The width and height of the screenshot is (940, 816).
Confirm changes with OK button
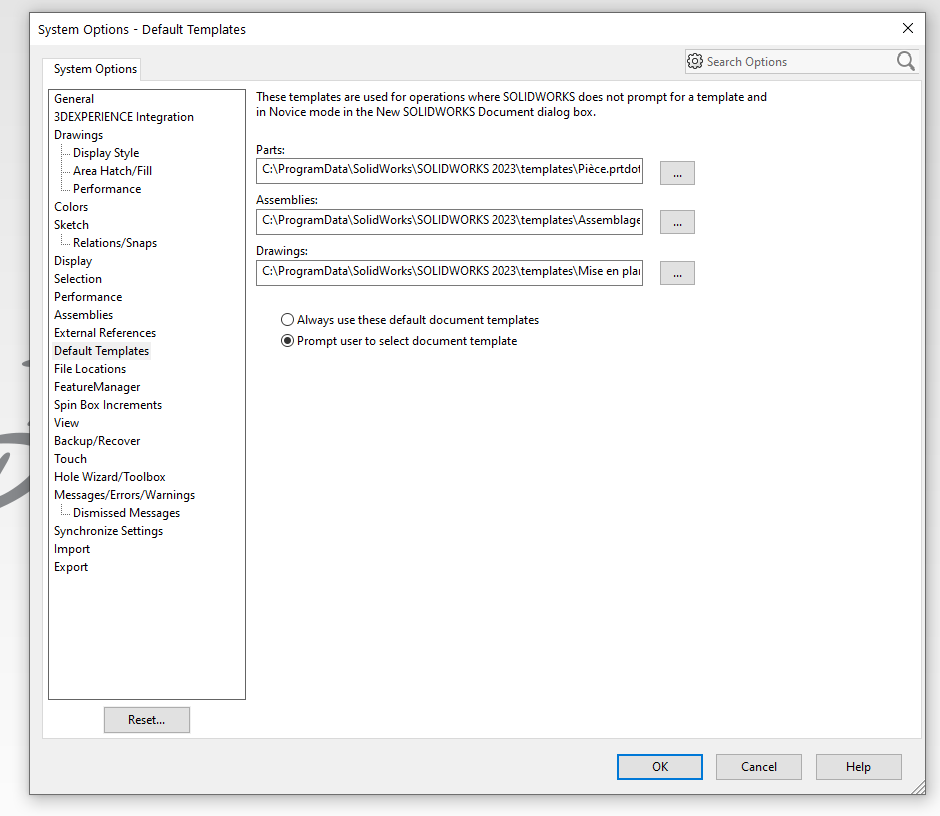[x=659, y=766]
